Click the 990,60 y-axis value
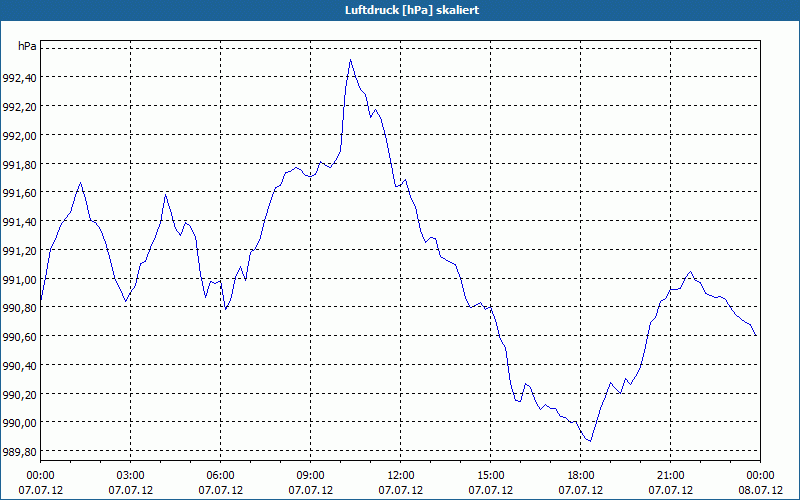The image size is (800, 500). pyautogui.click(x=20, y=337)
